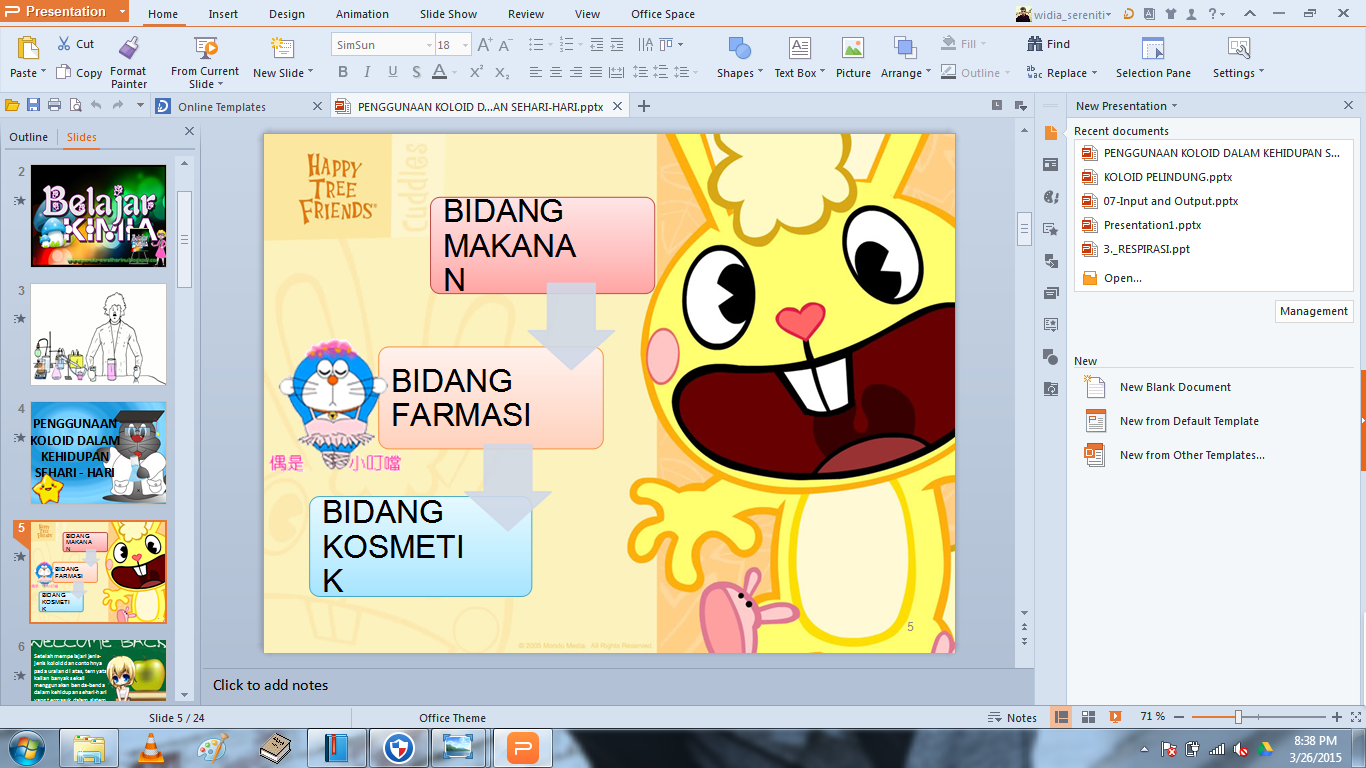Toggle Italic formatting
The width and height of the screenshot is (1366, 768).
coord(367,72)
